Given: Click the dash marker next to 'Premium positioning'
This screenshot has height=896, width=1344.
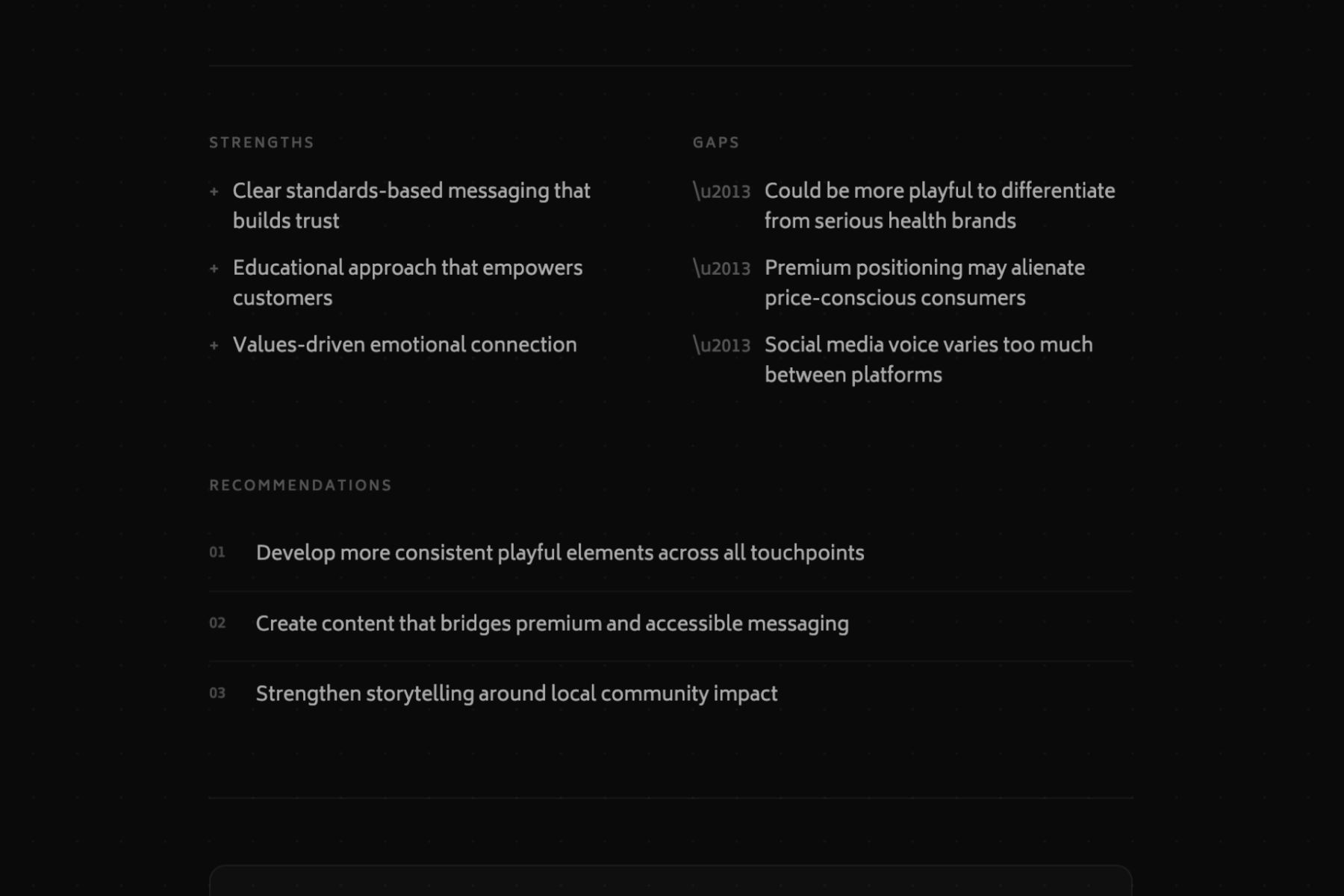Looking at the screenshot, I should coord(721,268).
